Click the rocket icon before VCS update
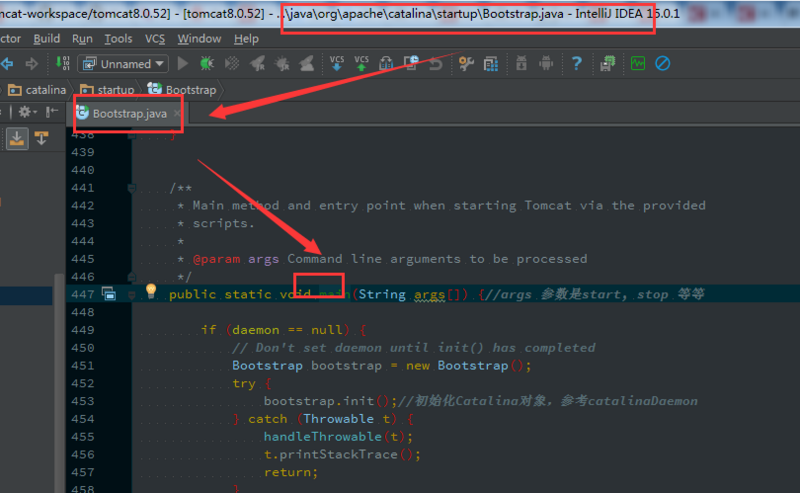The height and width of the screenshot is (493, 800). point(306,63)
